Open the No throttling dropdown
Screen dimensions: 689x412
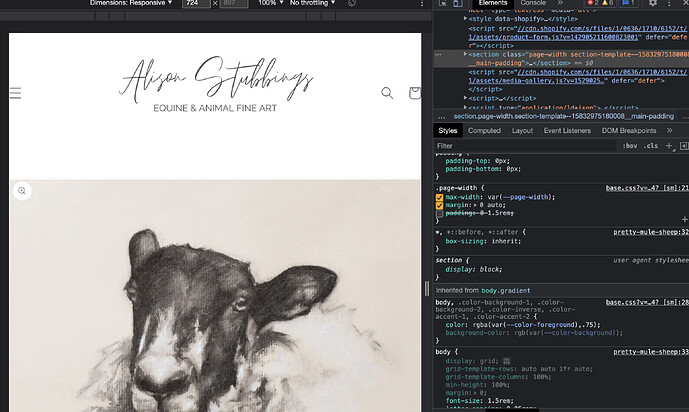(x=312, y=3)
